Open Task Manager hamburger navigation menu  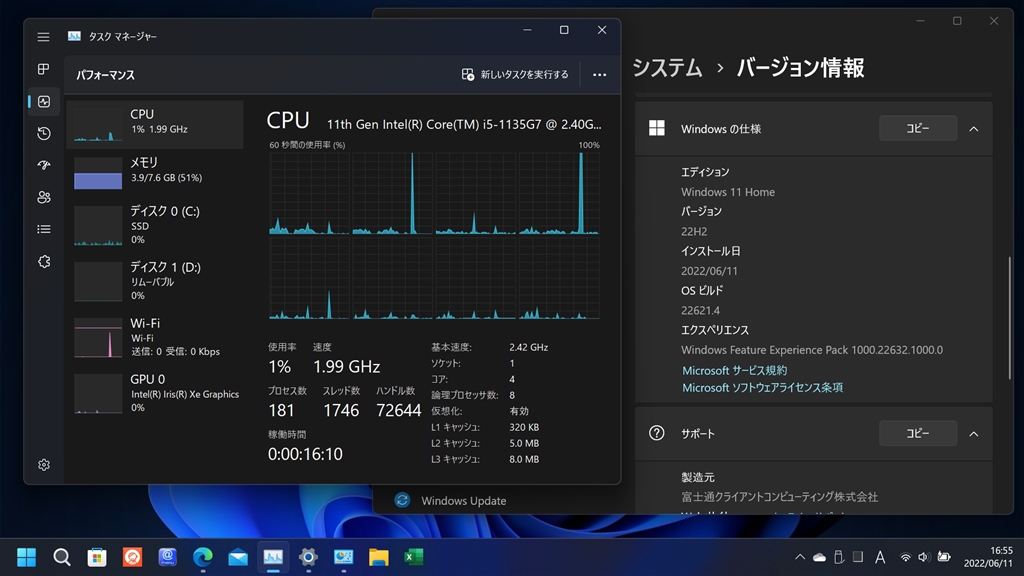click(x=43, y=37)
